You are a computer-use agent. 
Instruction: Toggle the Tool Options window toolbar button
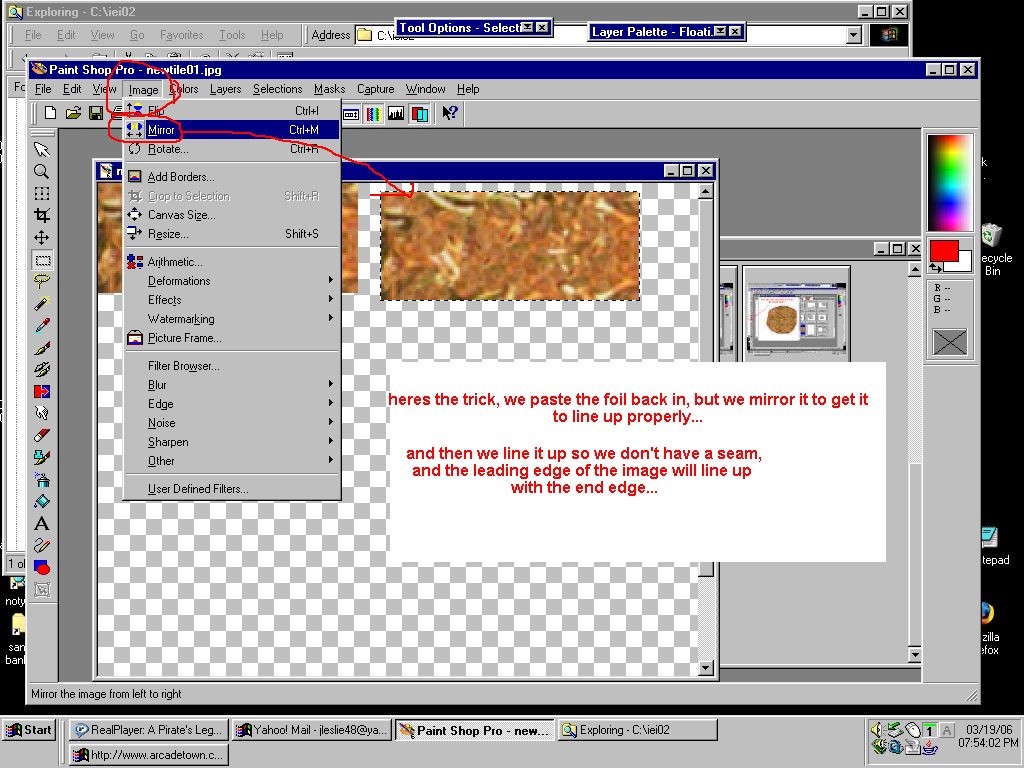click(x=351, y=114)
